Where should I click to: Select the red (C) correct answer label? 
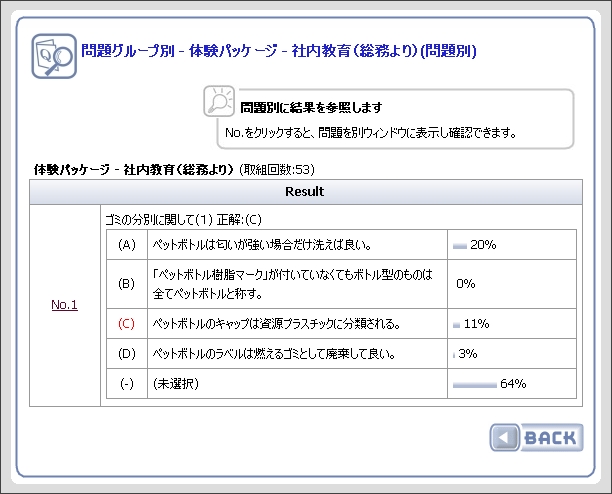(x=126, y=324)
